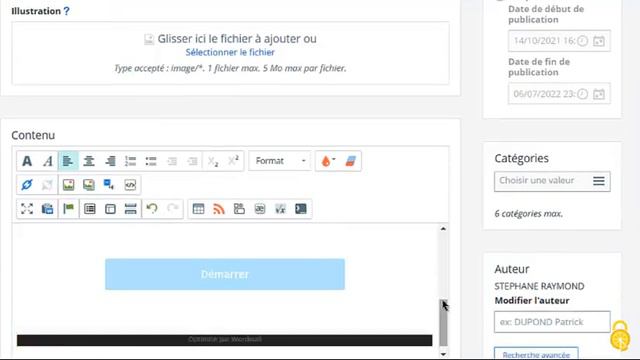Toggle the highlighted align left button
Image resolution: width=640 pixels, height=360 pixels.
(x=68, y=161)
